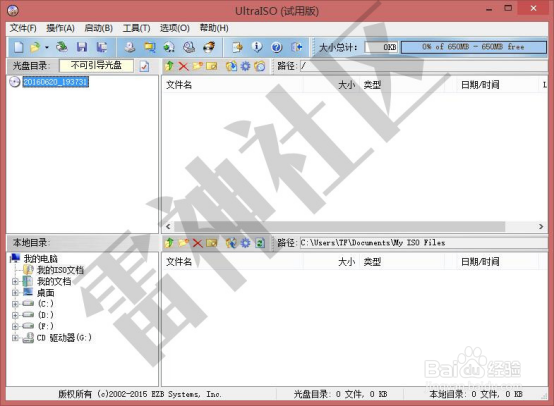
Task: Click the clock folder icon in disc toolbar
Action: coord(260,66)
